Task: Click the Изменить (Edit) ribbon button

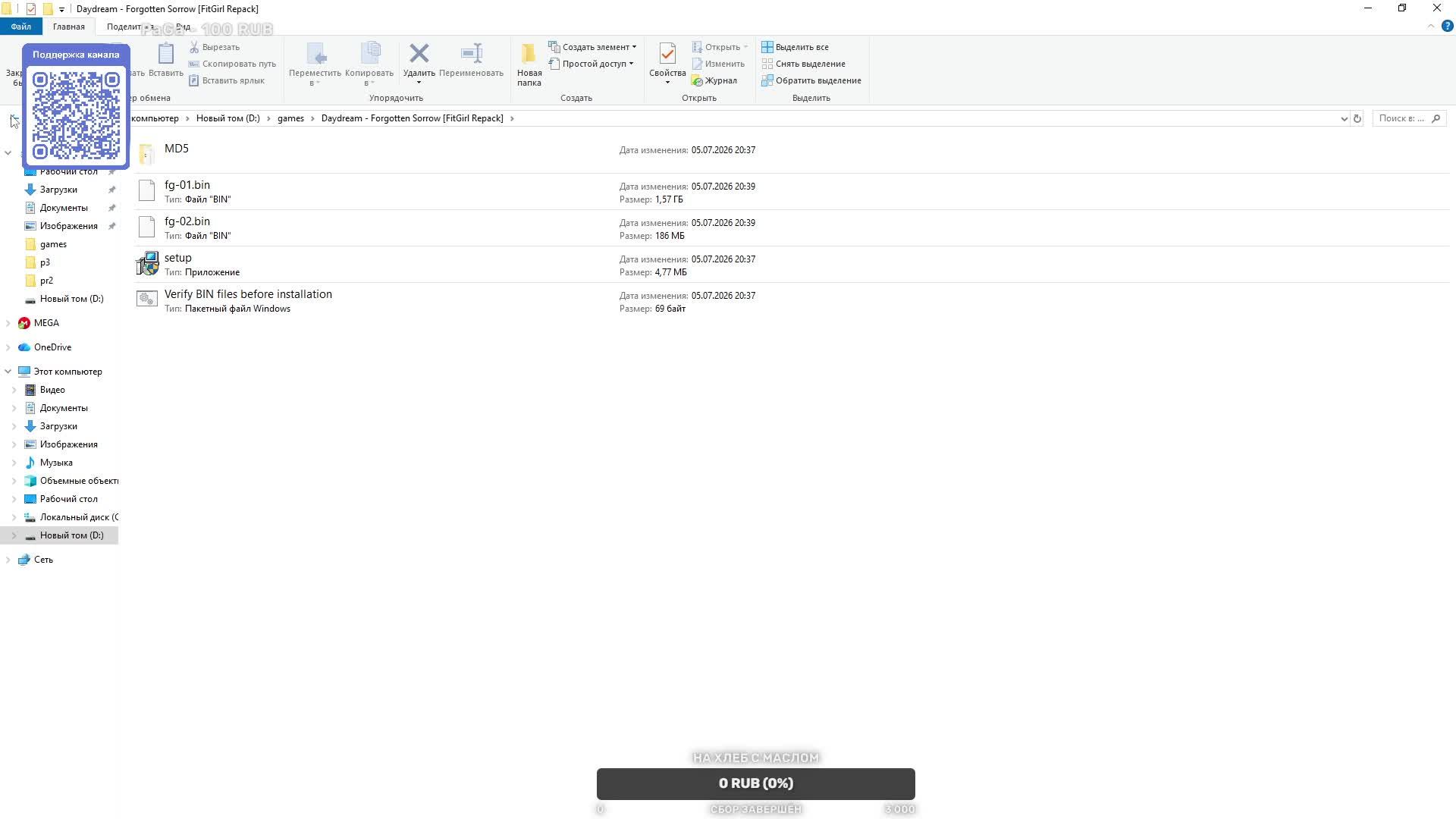Action: coord(718,64)
